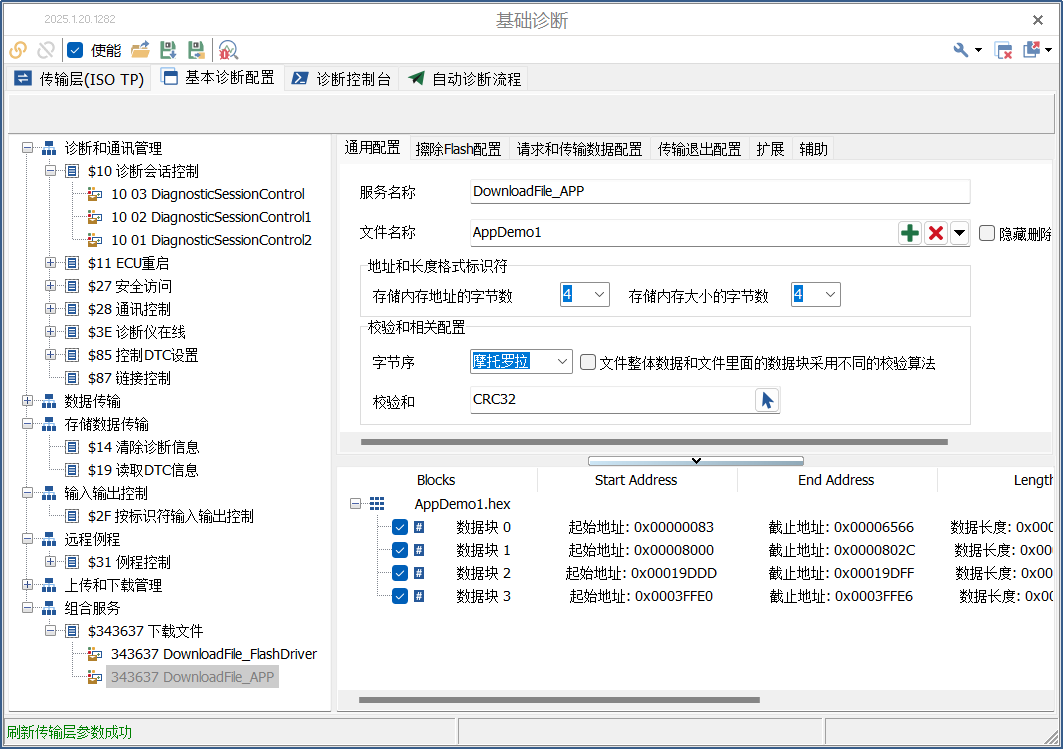Collapse the $10 诊断会话控制 node

coord(50,171)
